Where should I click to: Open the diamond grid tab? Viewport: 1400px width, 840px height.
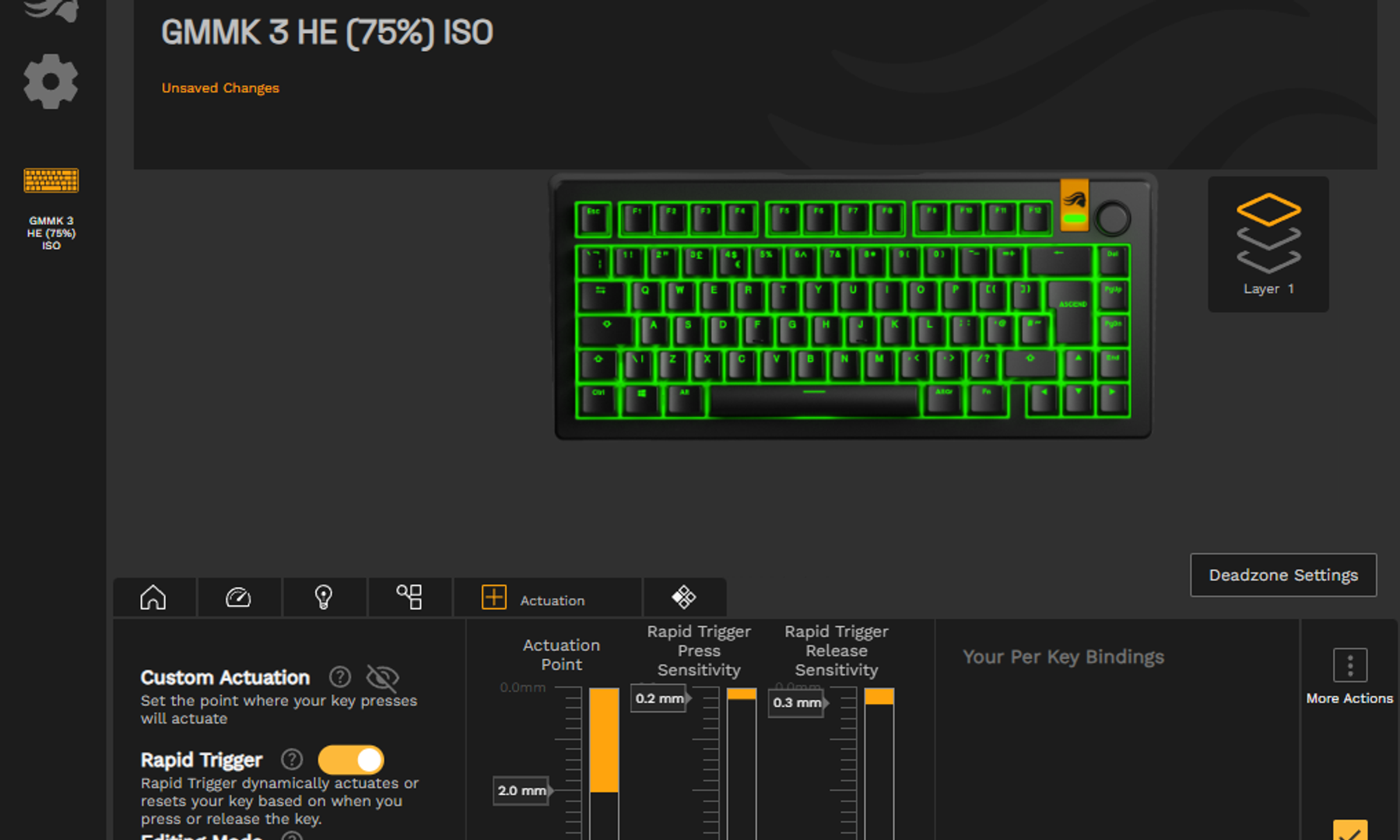684,597
